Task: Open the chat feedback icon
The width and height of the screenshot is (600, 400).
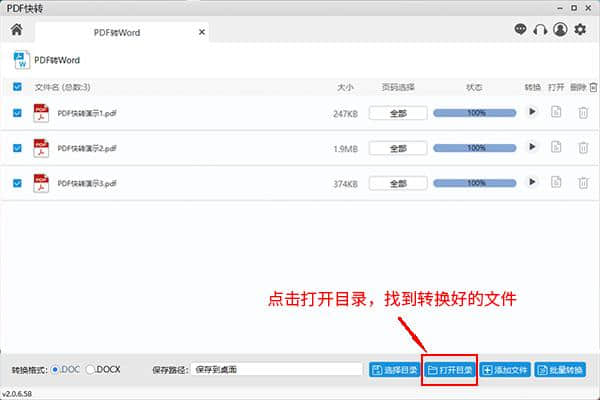Action: click(x=520, y=29)
